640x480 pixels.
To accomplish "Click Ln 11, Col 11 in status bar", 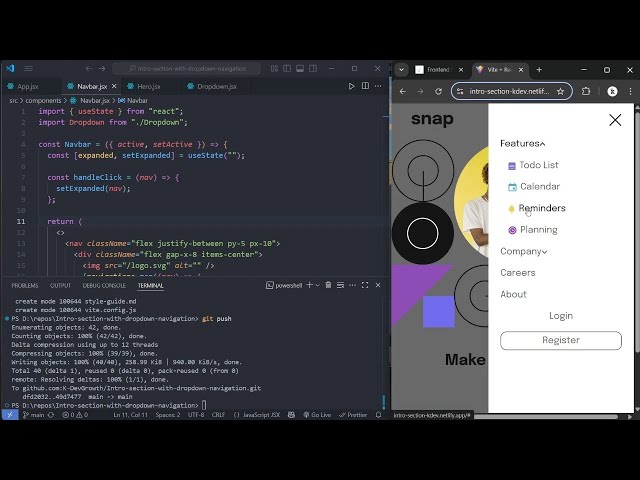I will (x=131, y=415).
